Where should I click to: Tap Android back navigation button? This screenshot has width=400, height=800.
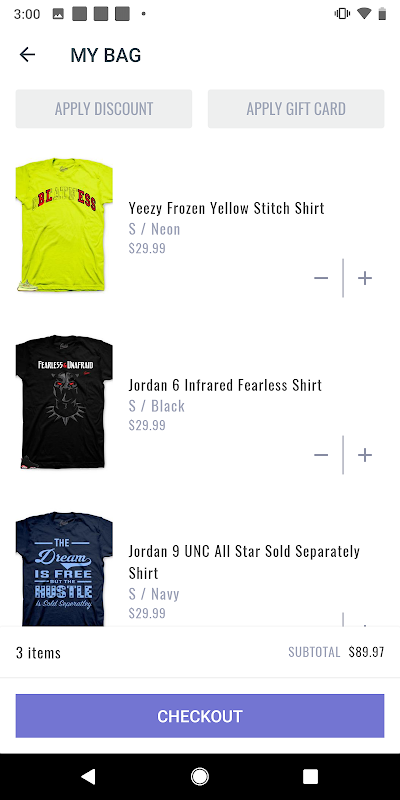point(88,777)
